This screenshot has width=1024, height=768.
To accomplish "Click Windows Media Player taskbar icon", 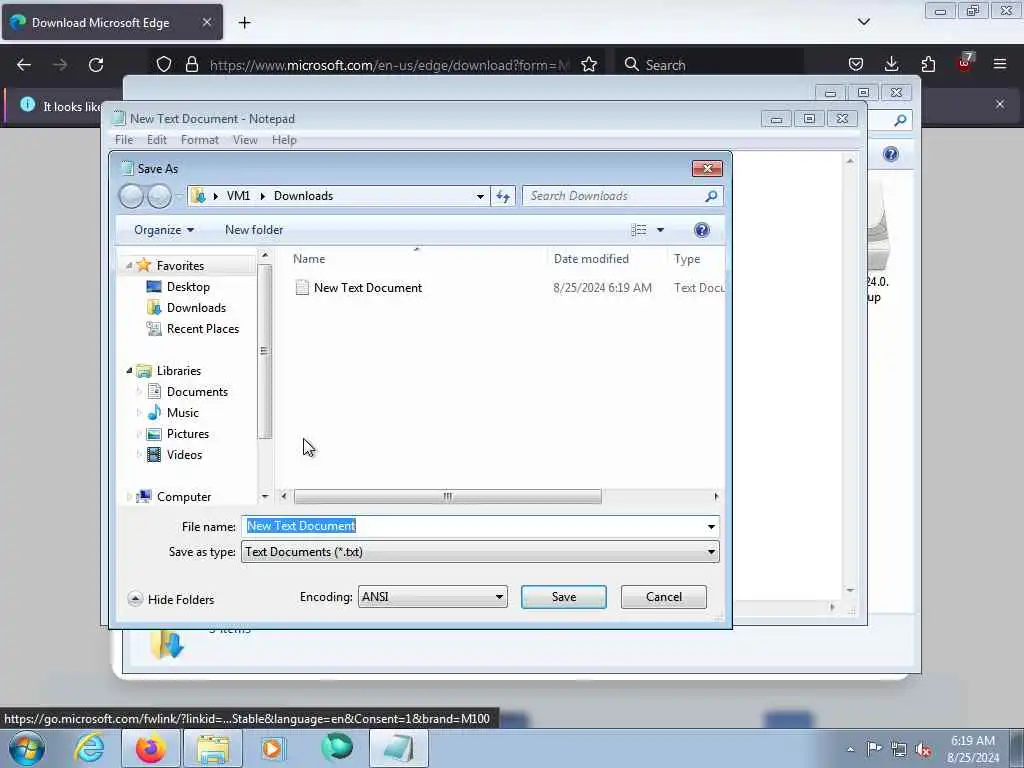I will pyautogui.click(x=274, y=748).
